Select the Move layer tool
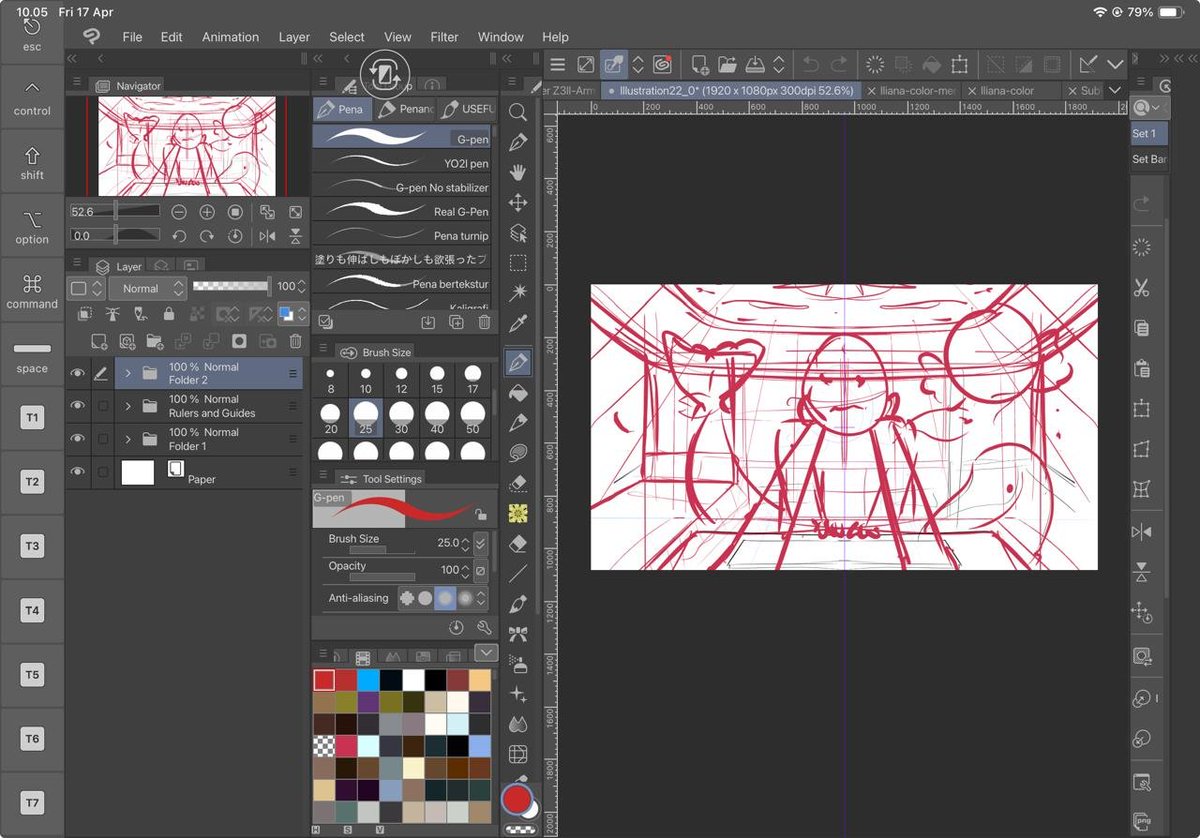 [518, 203]
